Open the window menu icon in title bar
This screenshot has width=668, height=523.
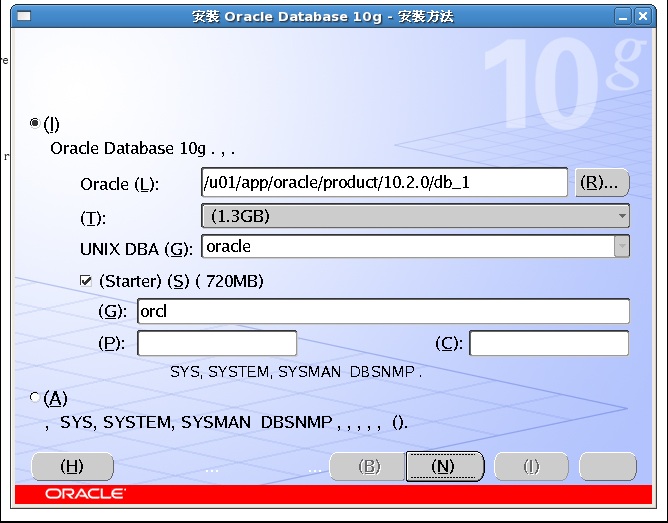(x=24, y=16)
